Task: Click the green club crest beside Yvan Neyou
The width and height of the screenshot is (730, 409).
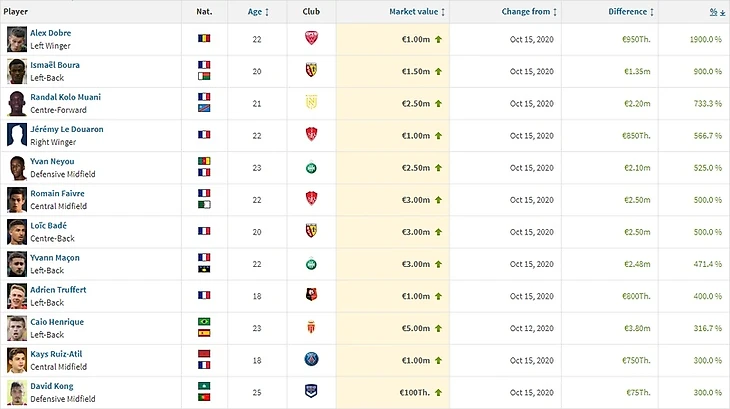Action: (311, 166)
